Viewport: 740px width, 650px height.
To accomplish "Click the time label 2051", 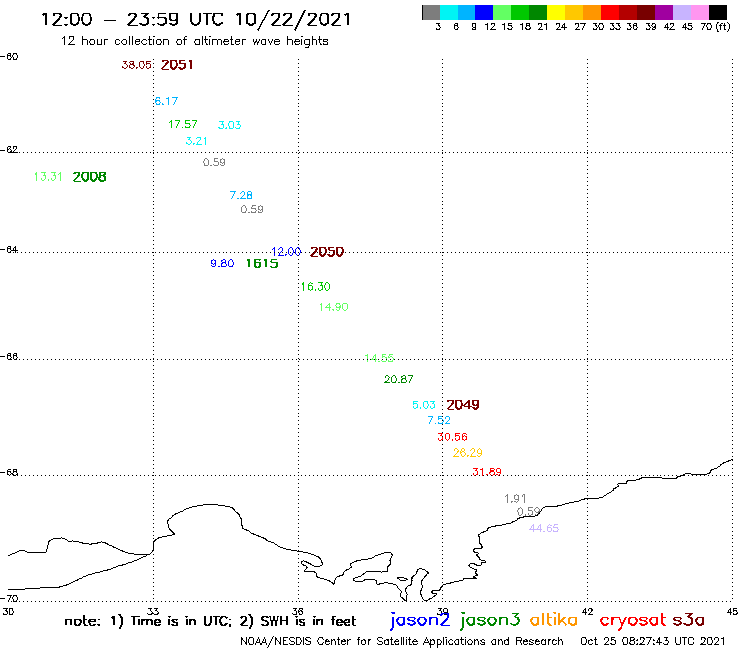I will click(x=177, y=65).
